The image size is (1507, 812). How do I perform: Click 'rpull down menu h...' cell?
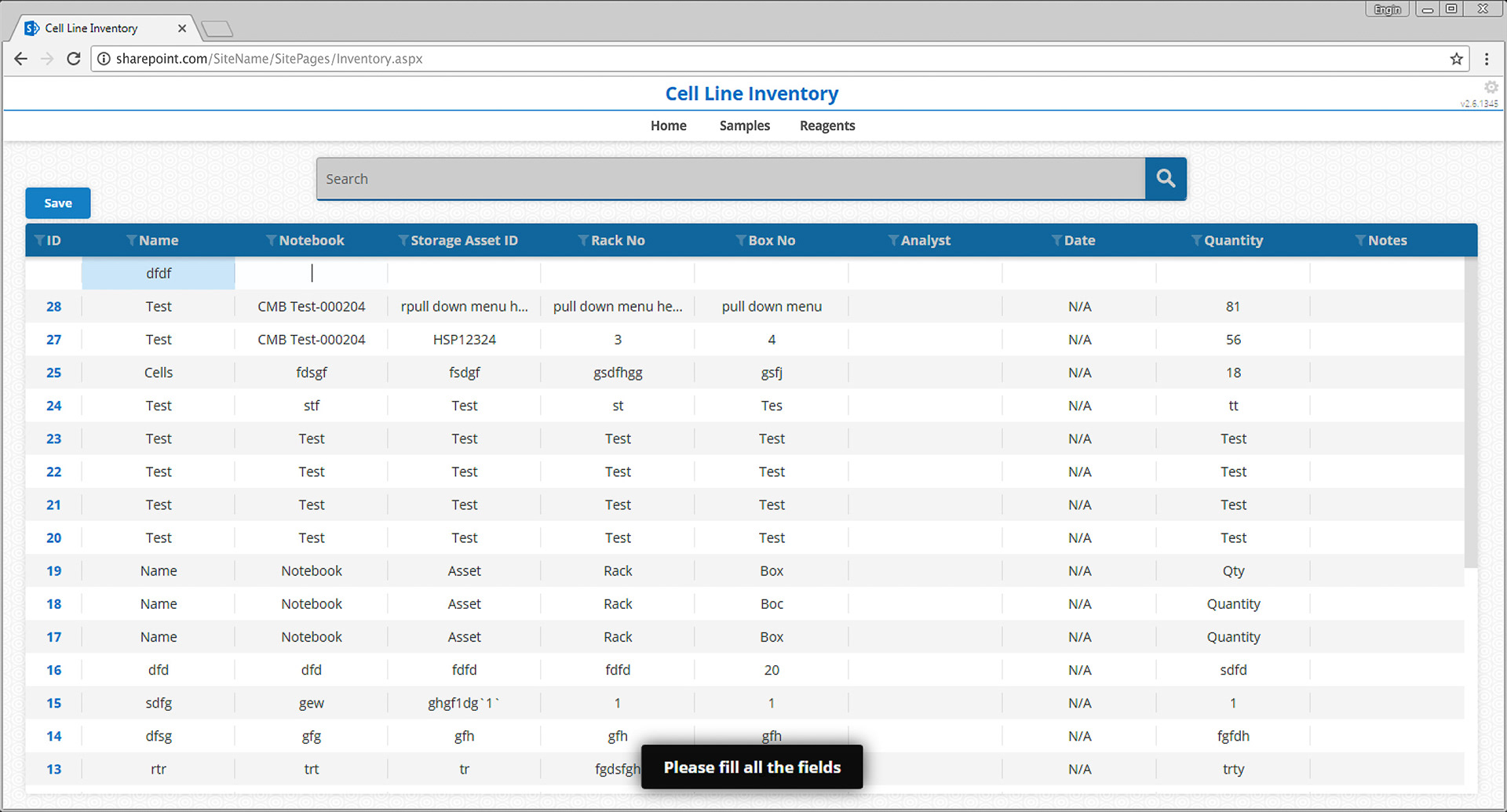[464, 307]
